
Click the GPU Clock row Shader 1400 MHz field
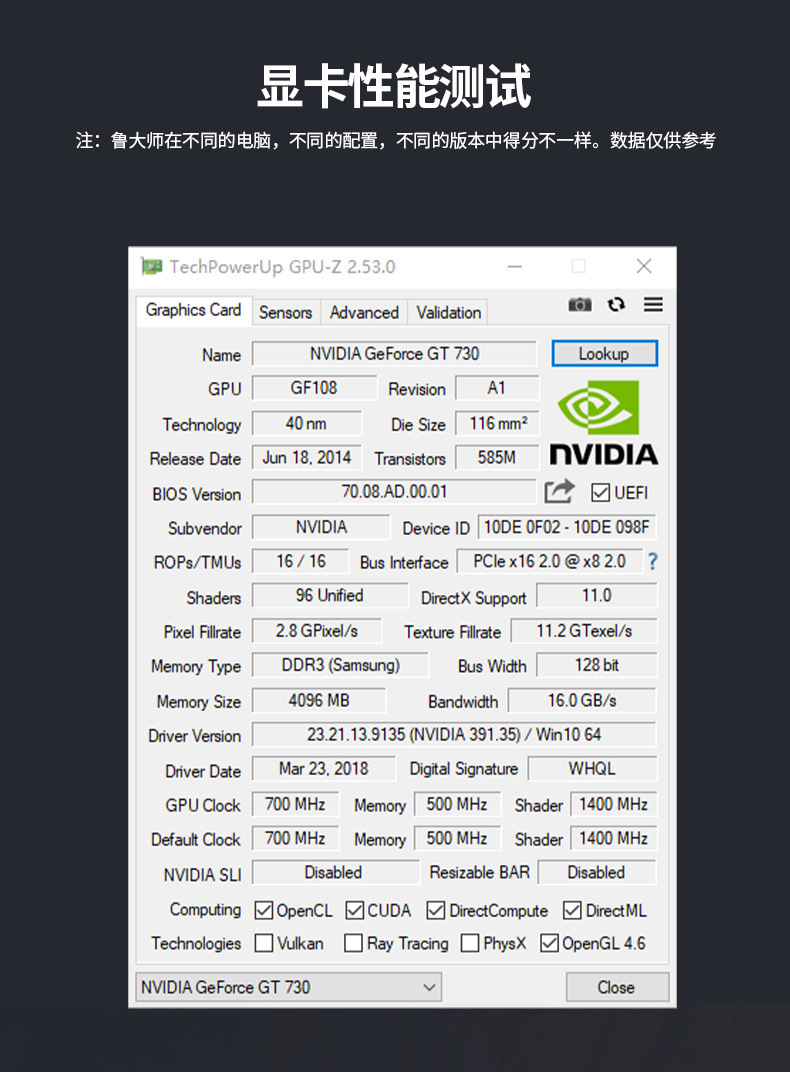[614, 805]
